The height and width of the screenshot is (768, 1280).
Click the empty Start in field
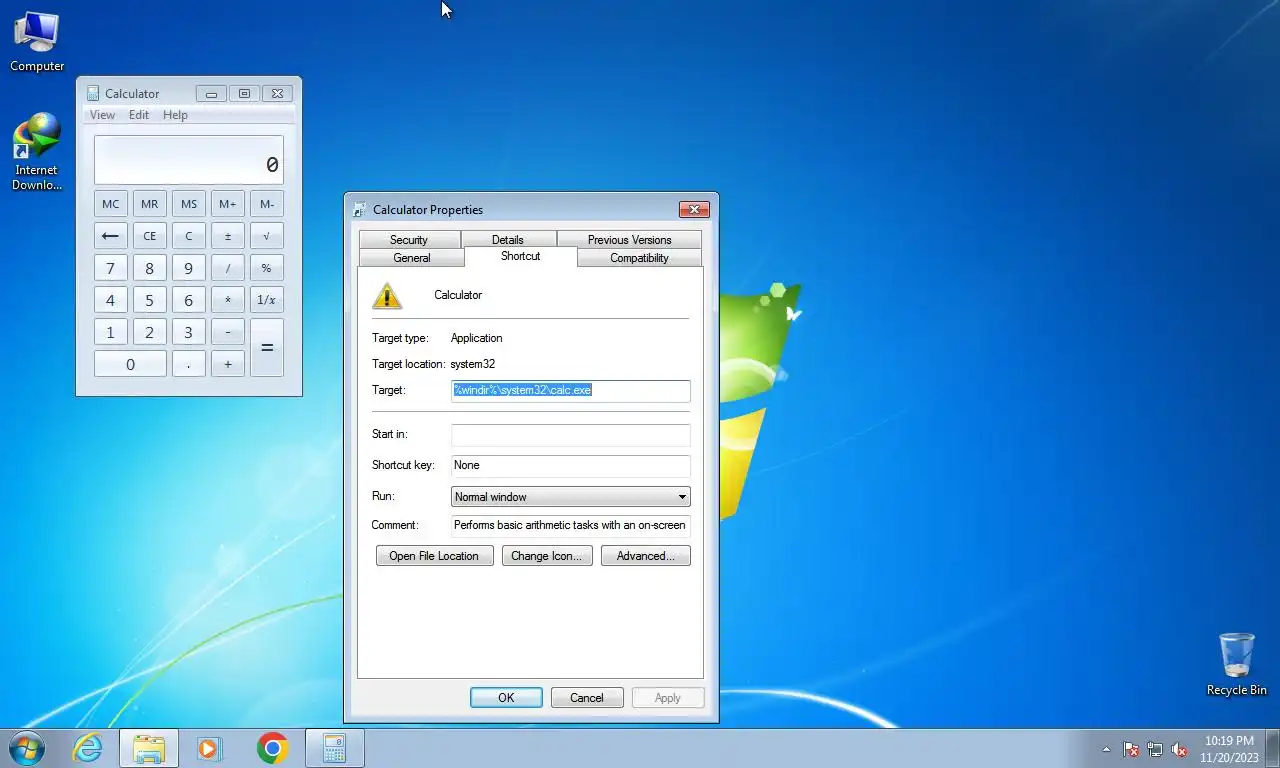(x=570, y=434)
